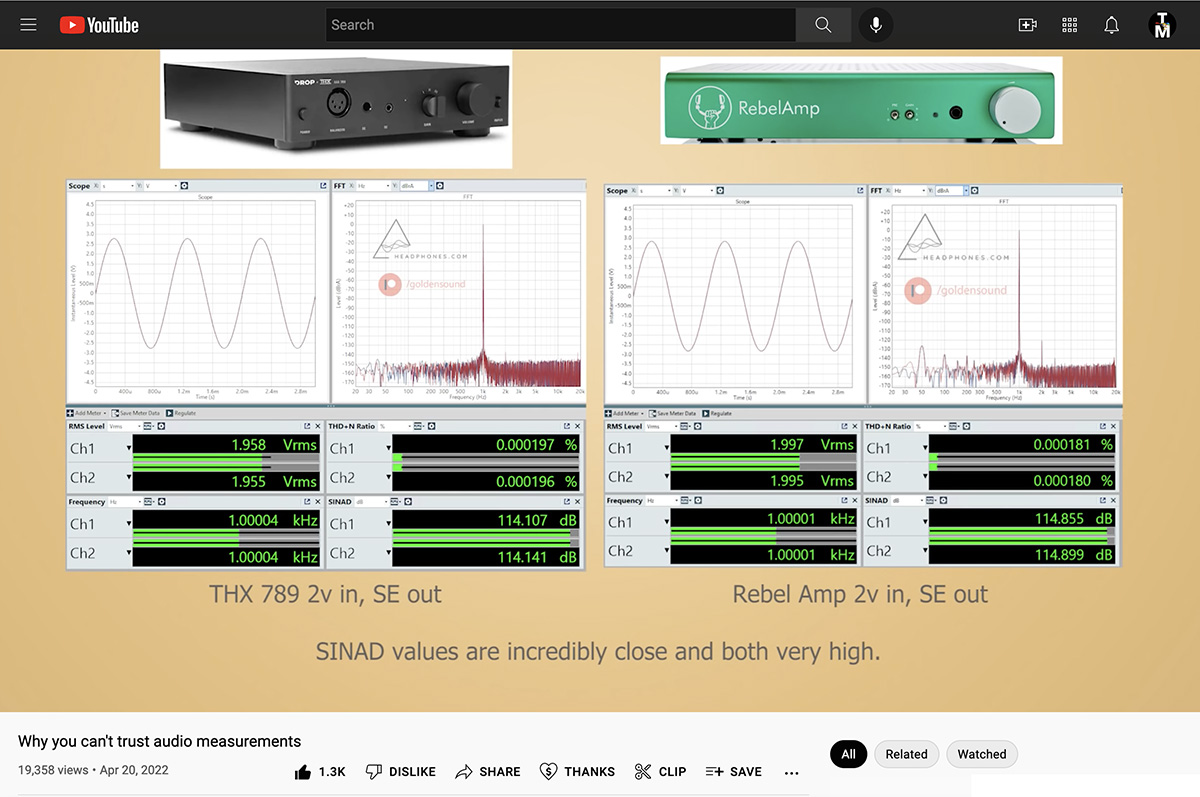Show notifications using the bell icon
This screenshot has width=1200, height=797.
1111,25
